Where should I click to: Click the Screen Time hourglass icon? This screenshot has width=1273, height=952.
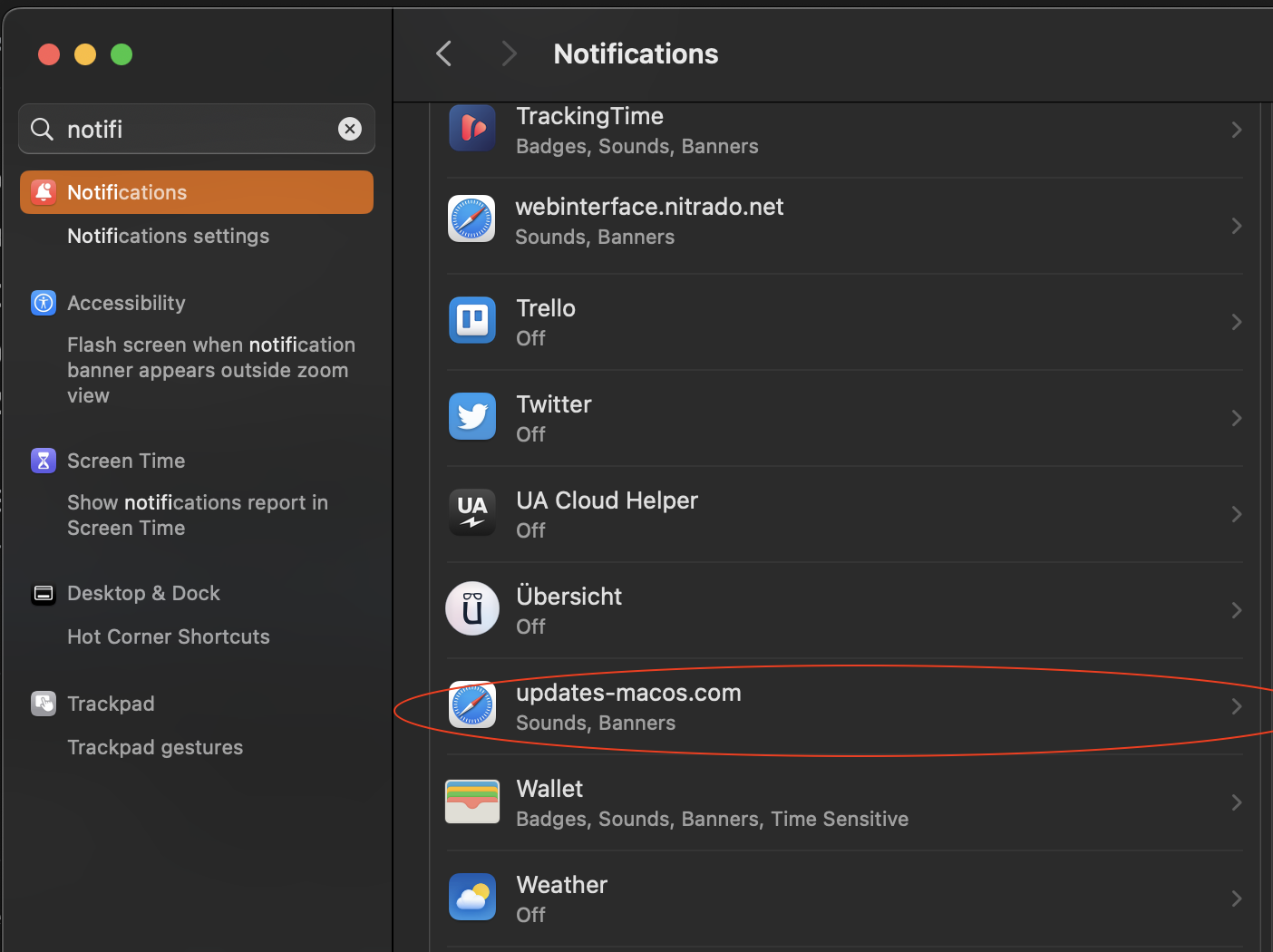pos(44,461)
